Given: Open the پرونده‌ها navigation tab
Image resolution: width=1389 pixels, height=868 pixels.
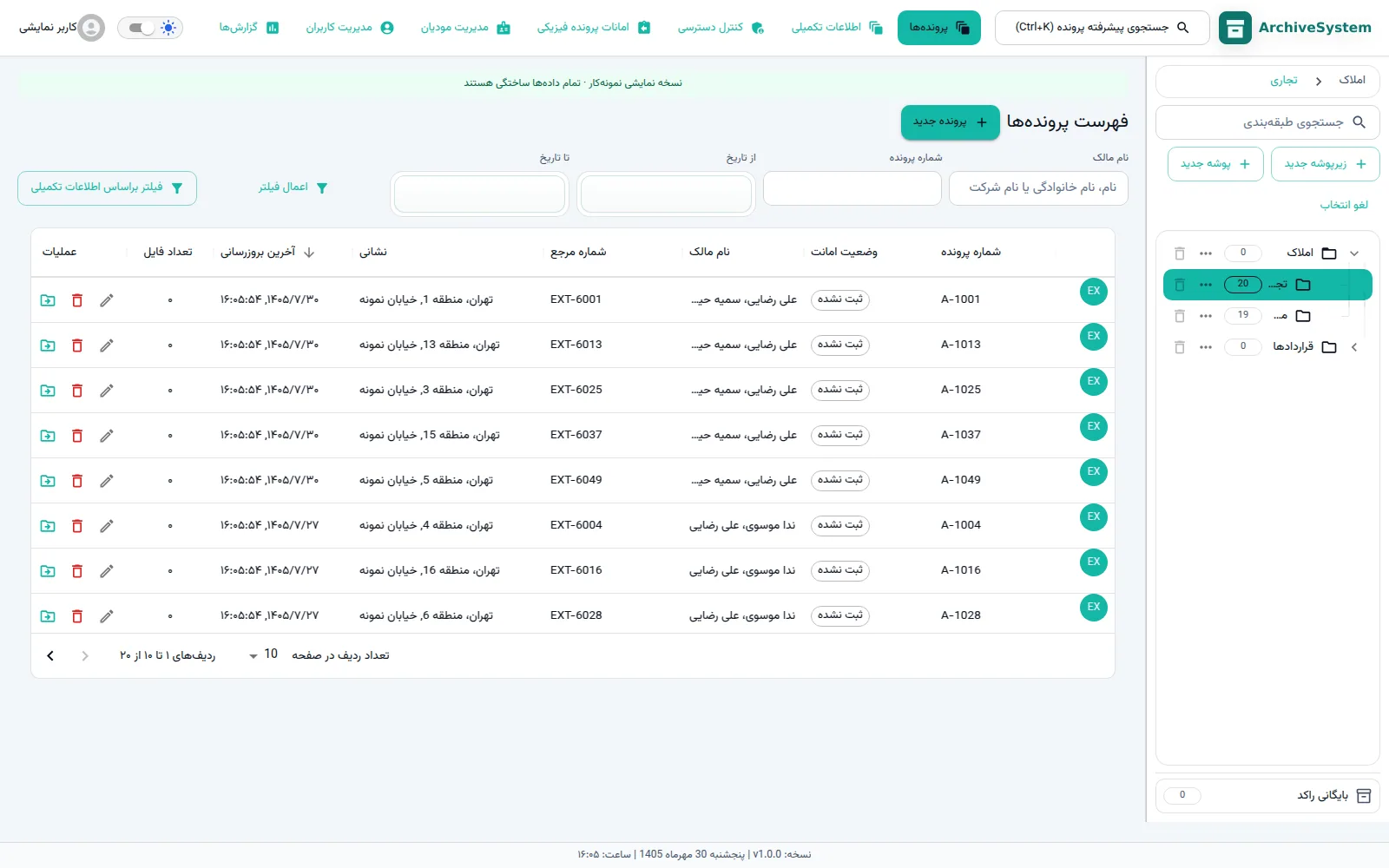Looking at the screenshot, I should (x=939, y=28).
